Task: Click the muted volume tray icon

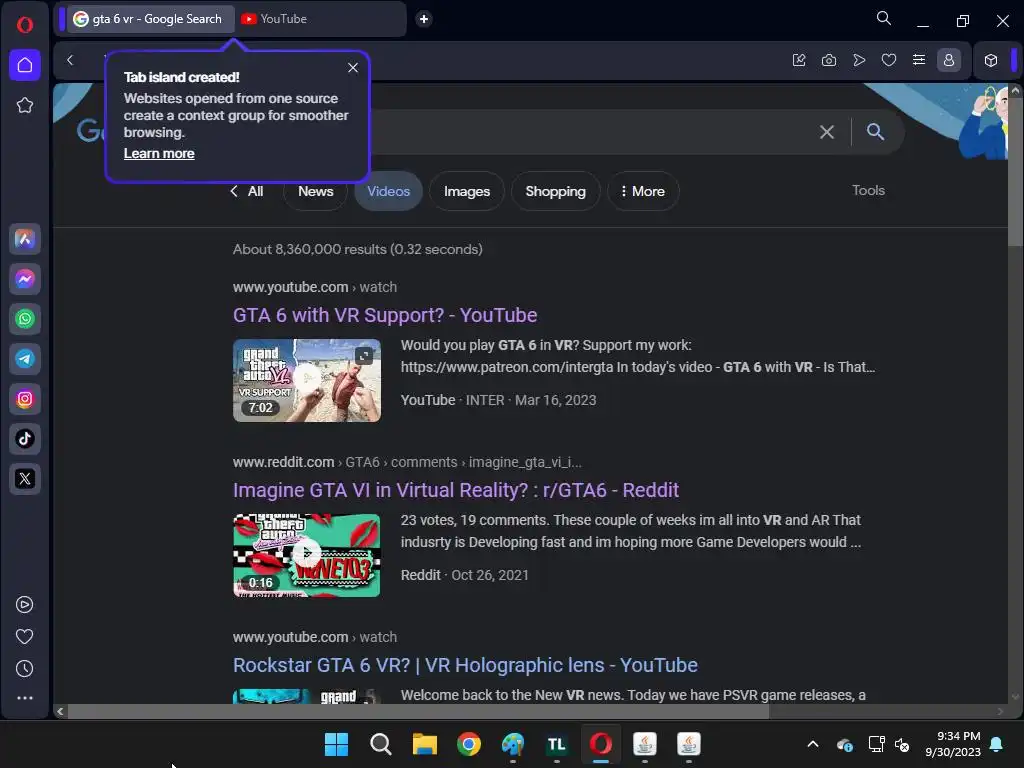Action: click(x=903, y=744)
